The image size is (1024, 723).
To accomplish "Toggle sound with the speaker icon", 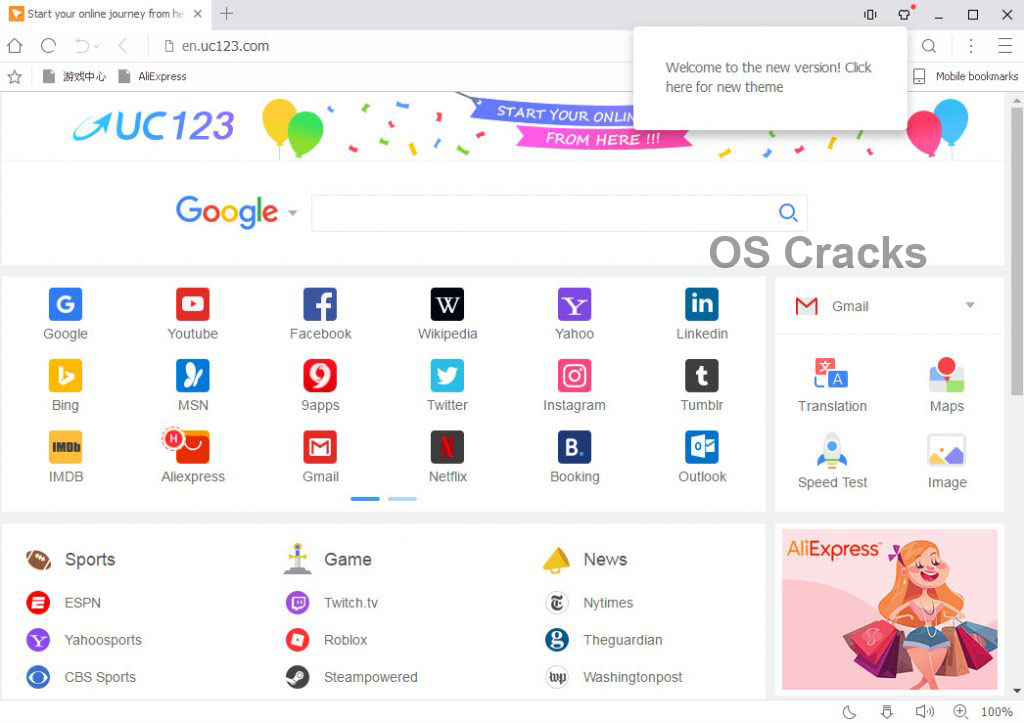I will point(924,711).
